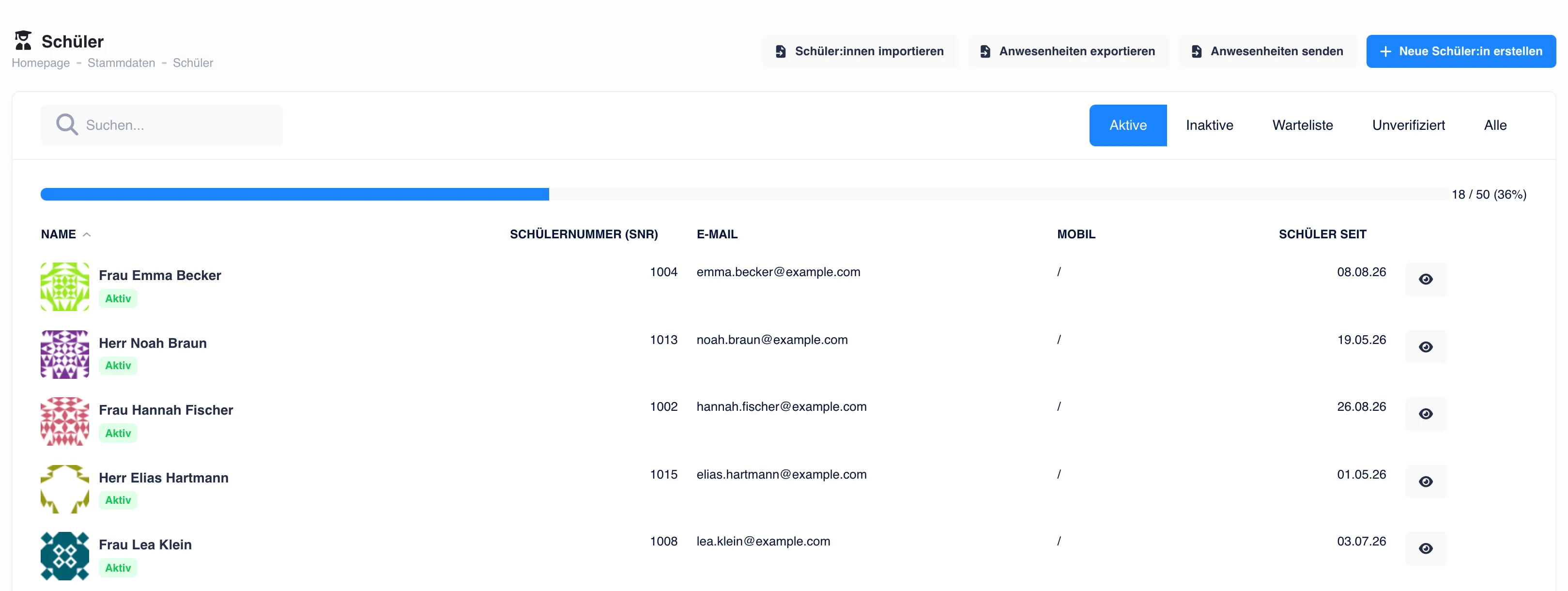
Task: Click the Aktiv badge under Lea Klein
Action: 118,568
